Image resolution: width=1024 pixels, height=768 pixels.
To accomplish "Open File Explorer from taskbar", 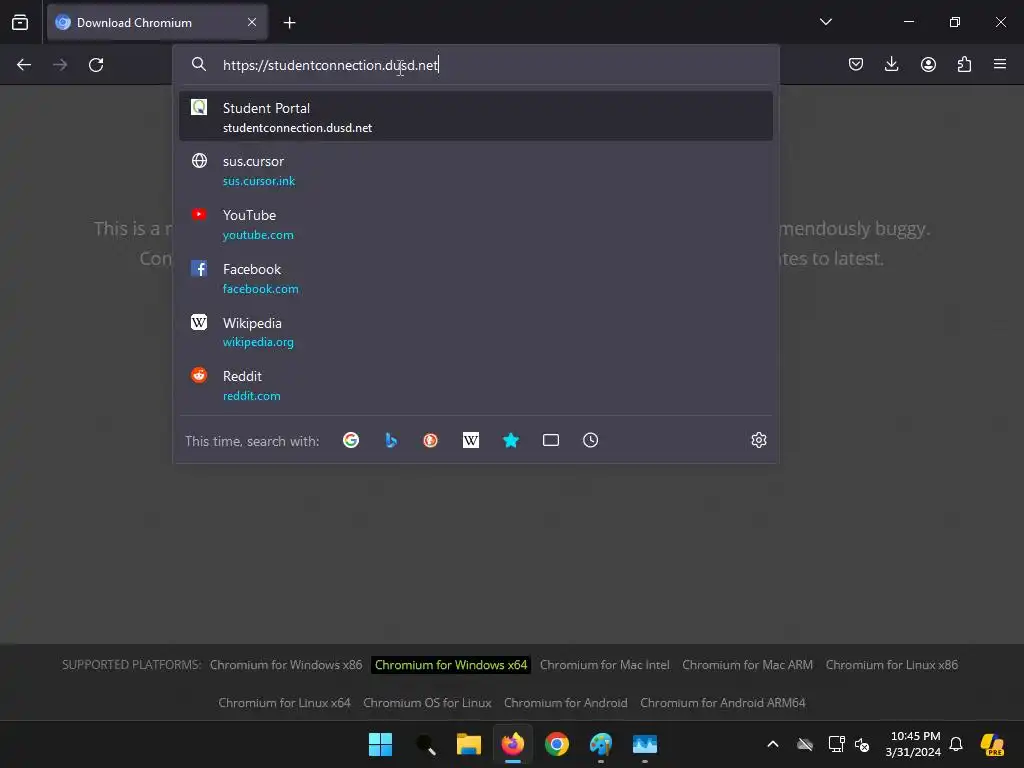I will click(469, 744).
